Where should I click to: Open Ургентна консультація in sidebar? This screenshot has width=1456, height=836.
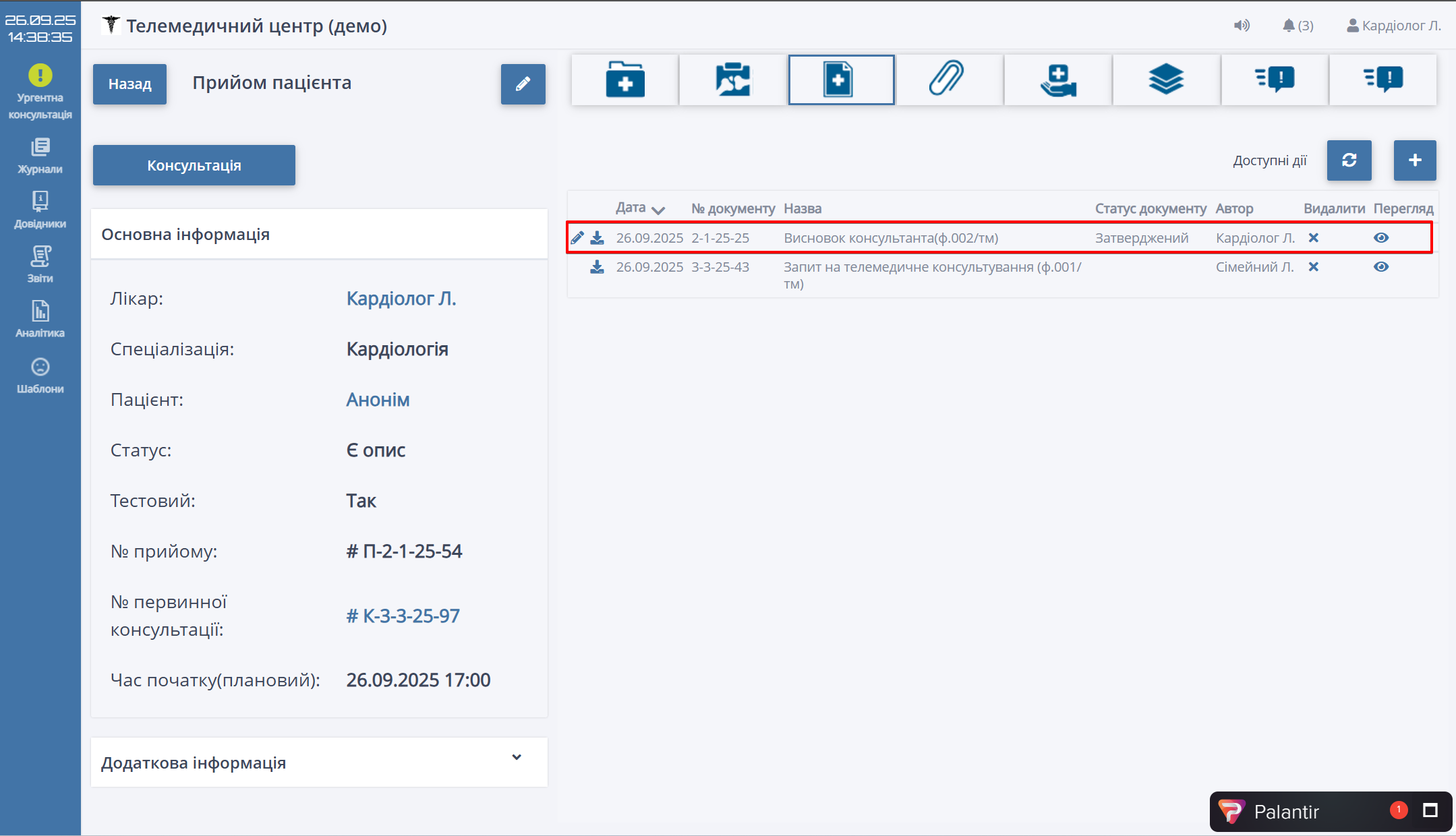click(x=40, y=92)
